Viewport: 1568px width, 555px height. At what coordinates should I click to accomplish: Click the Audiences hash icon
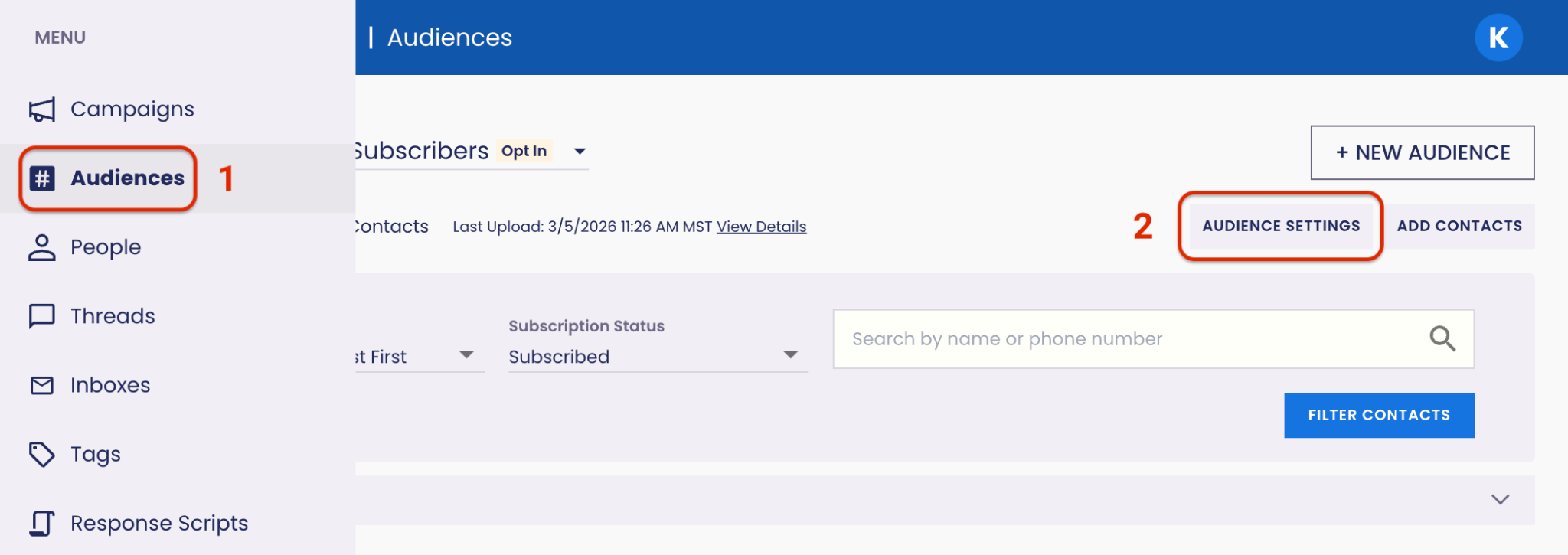(x=42, y=178)
